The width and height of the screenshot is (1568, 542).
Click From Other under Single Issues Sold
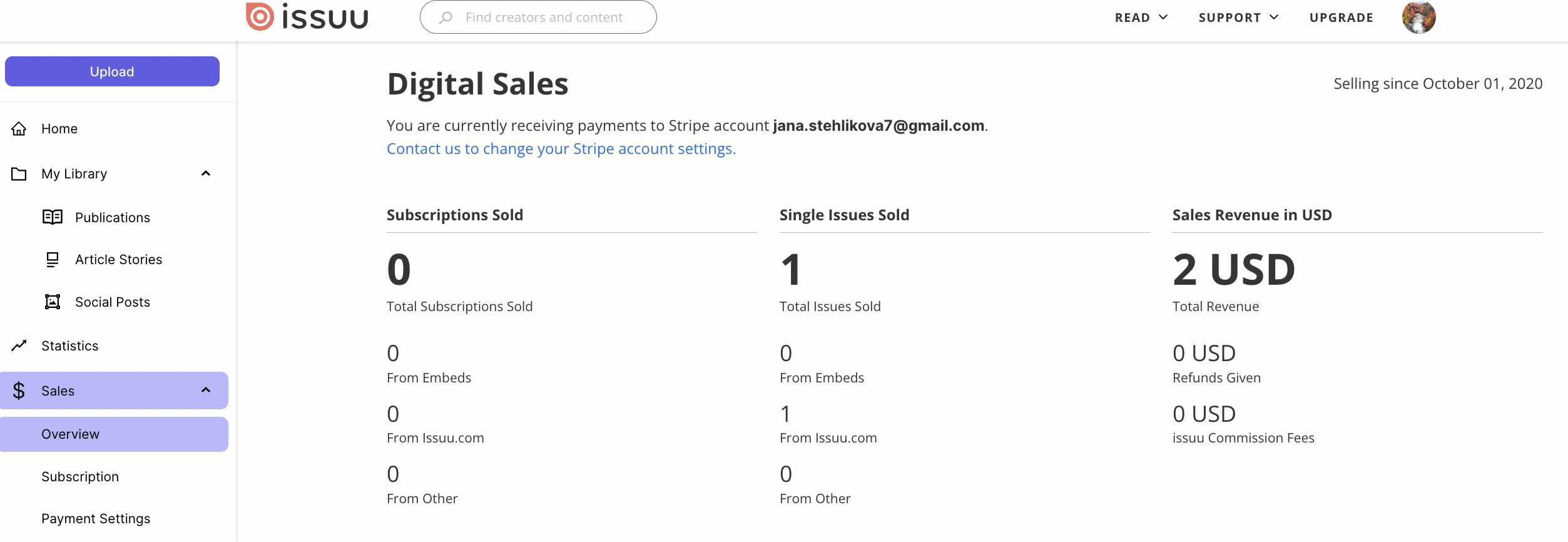(x=815, y=499)
